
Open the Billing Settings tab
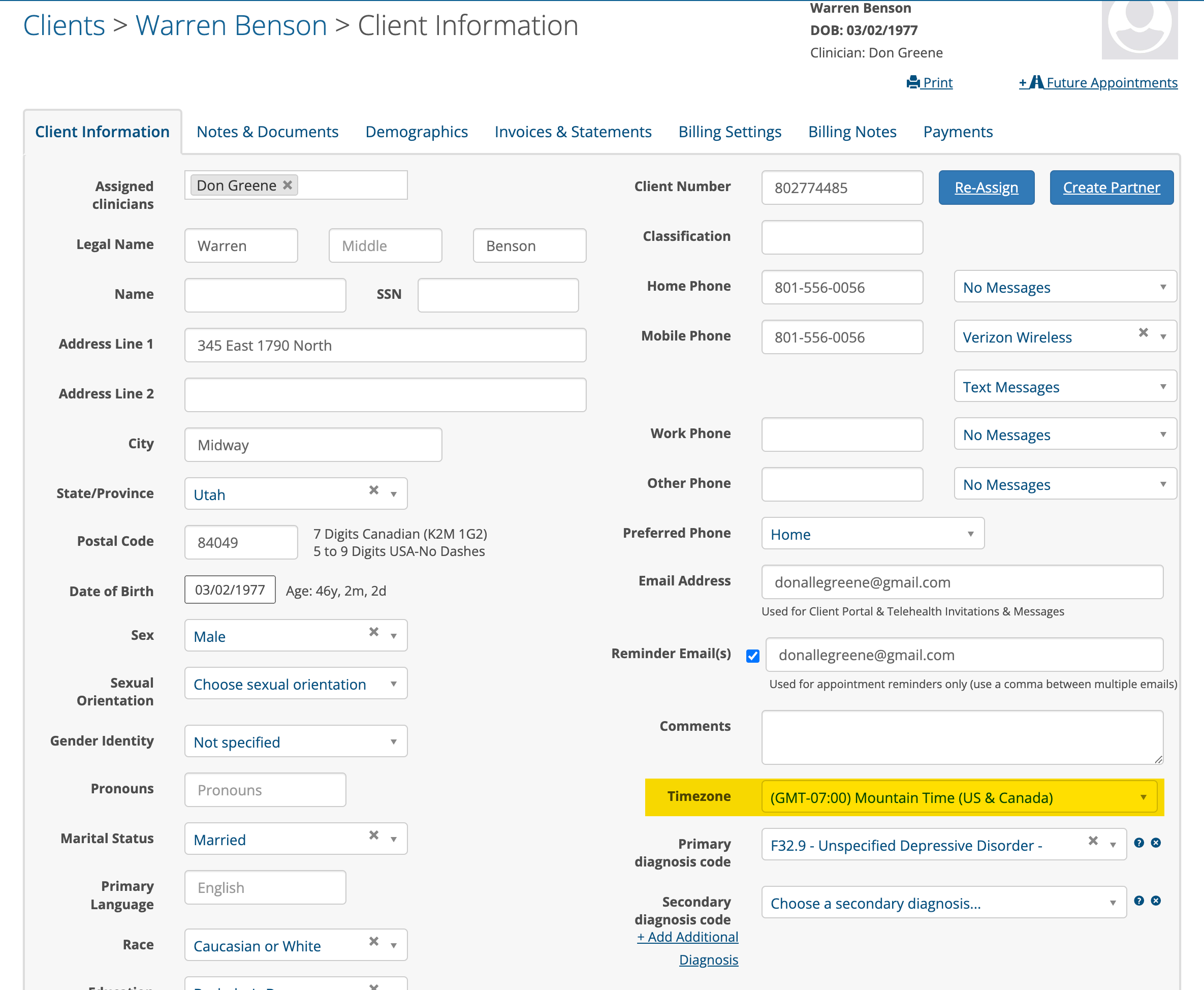[730, 132]
